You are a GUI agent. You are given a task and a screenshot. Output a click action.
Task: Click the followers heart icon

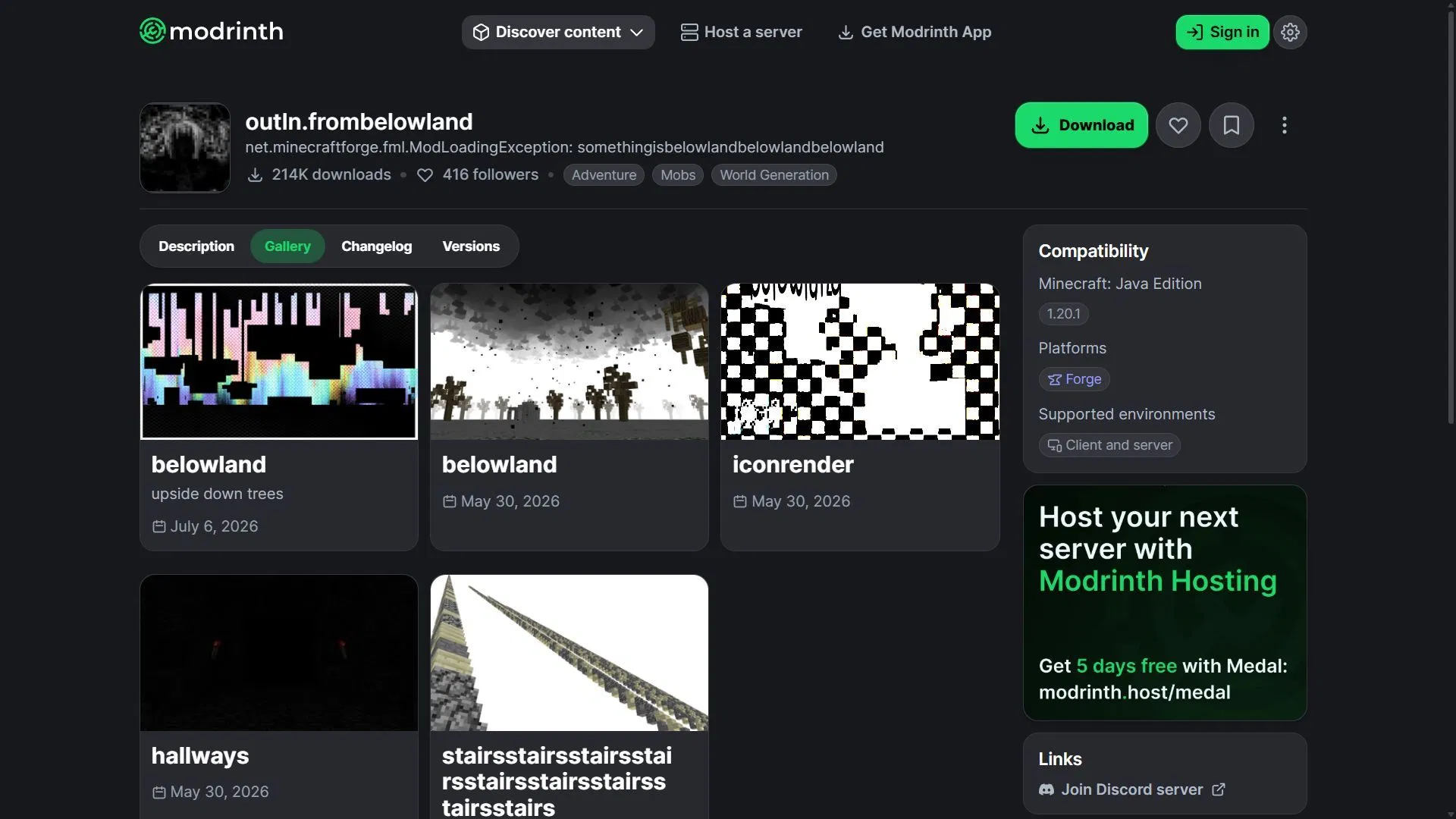point(425,175)
